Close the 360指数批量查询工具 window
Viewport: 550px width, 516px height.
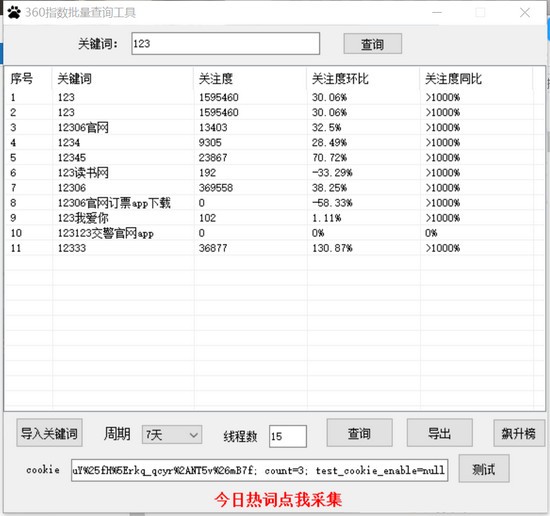[525, 13]
